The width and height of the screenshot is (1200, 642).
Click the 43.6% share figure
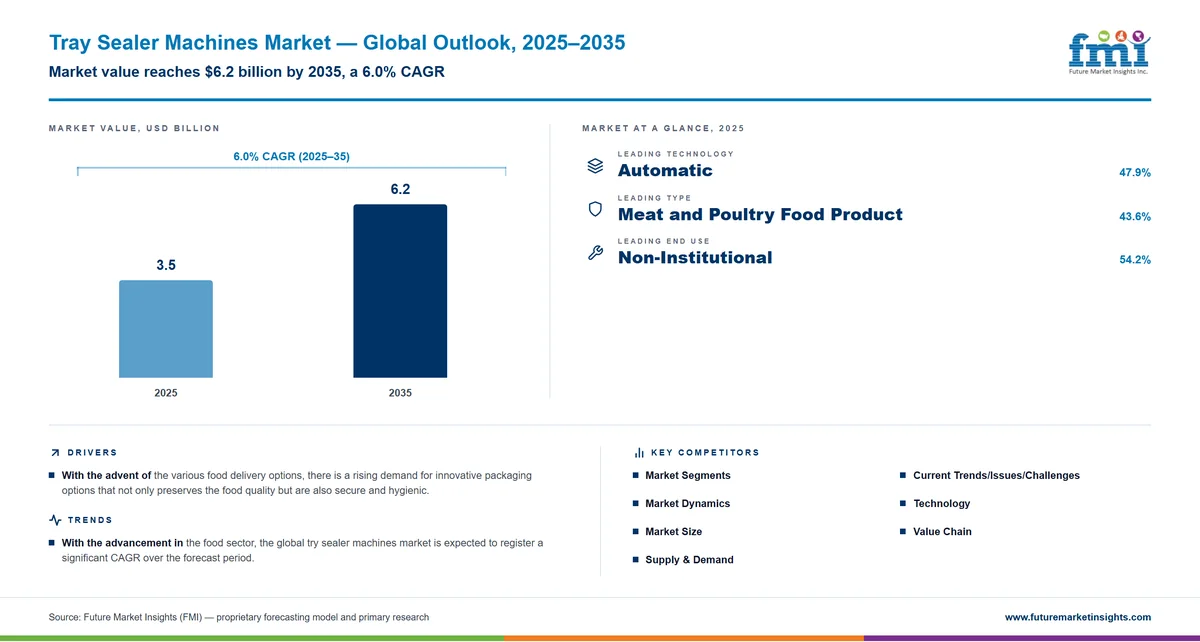[1135, 217]
